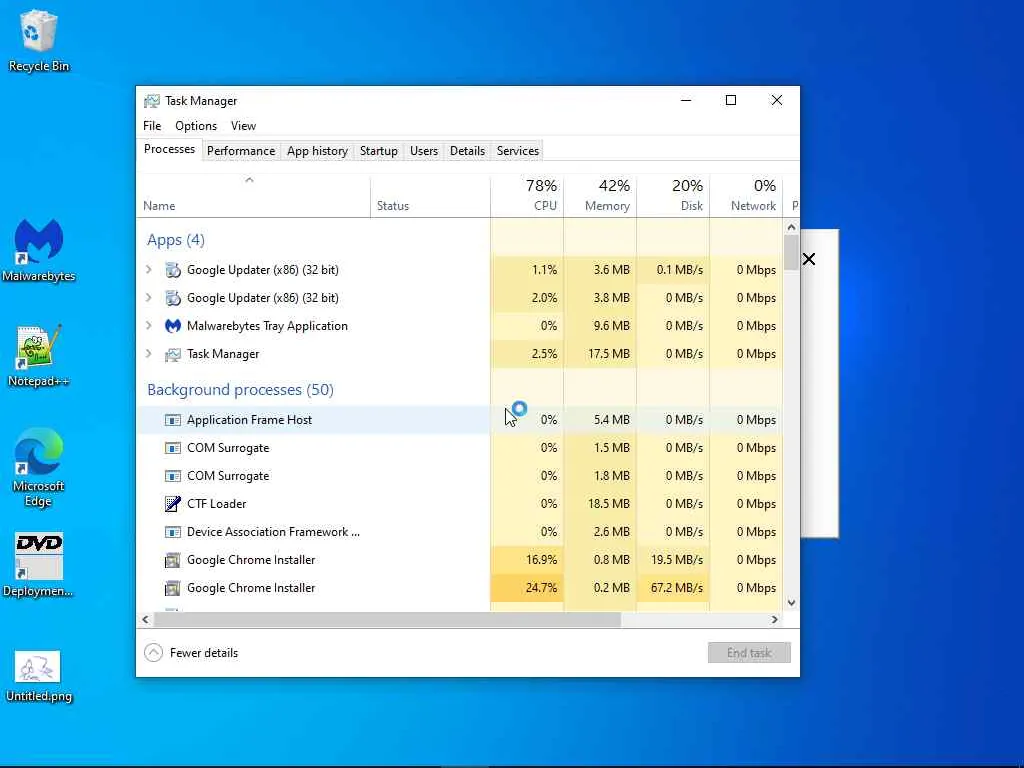Screen dimensions: 1024x768
Task: Open the File menu
Action: pyautogui.click(x=152, y=125)
